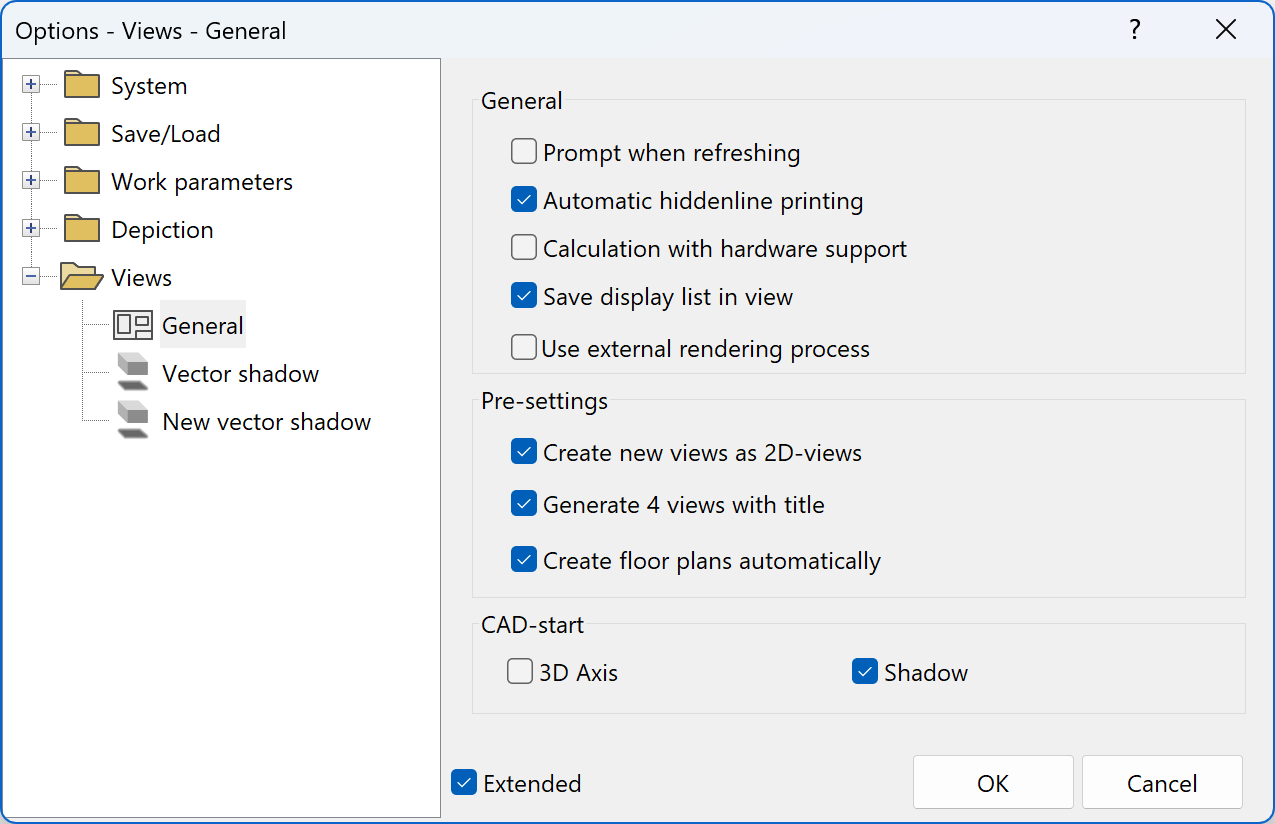
Task: Enable Prompt when refreshing checkbox
Action: pos(524,152)
